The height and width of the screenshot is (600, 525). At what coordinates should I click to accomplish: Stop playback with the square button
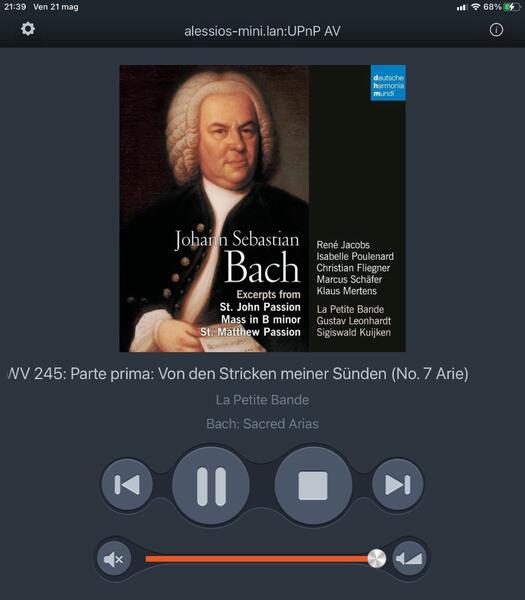click(x=313, y=486)
